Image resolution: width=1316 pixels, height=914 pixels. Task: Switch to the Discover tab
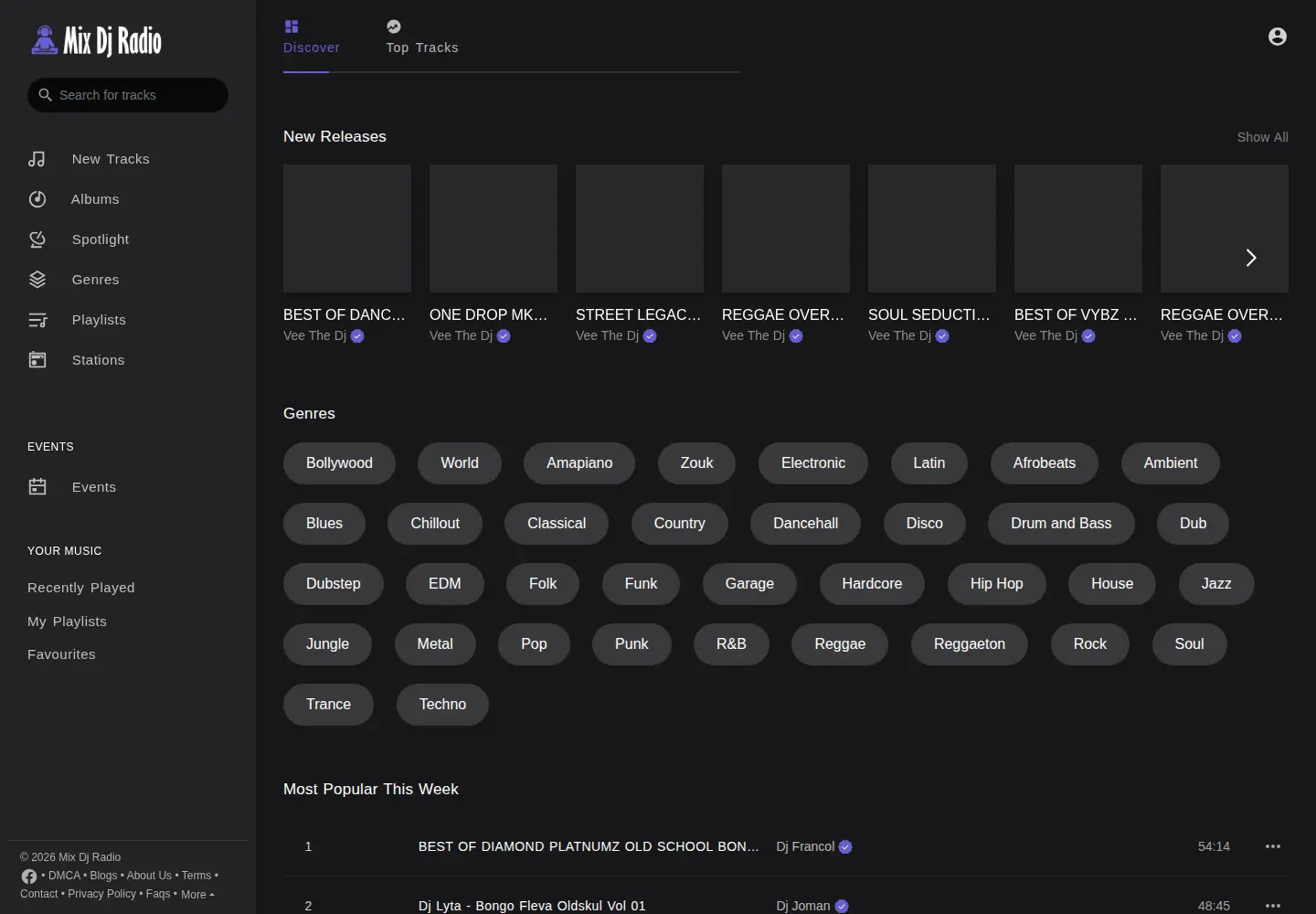click(x=312, y=37)
